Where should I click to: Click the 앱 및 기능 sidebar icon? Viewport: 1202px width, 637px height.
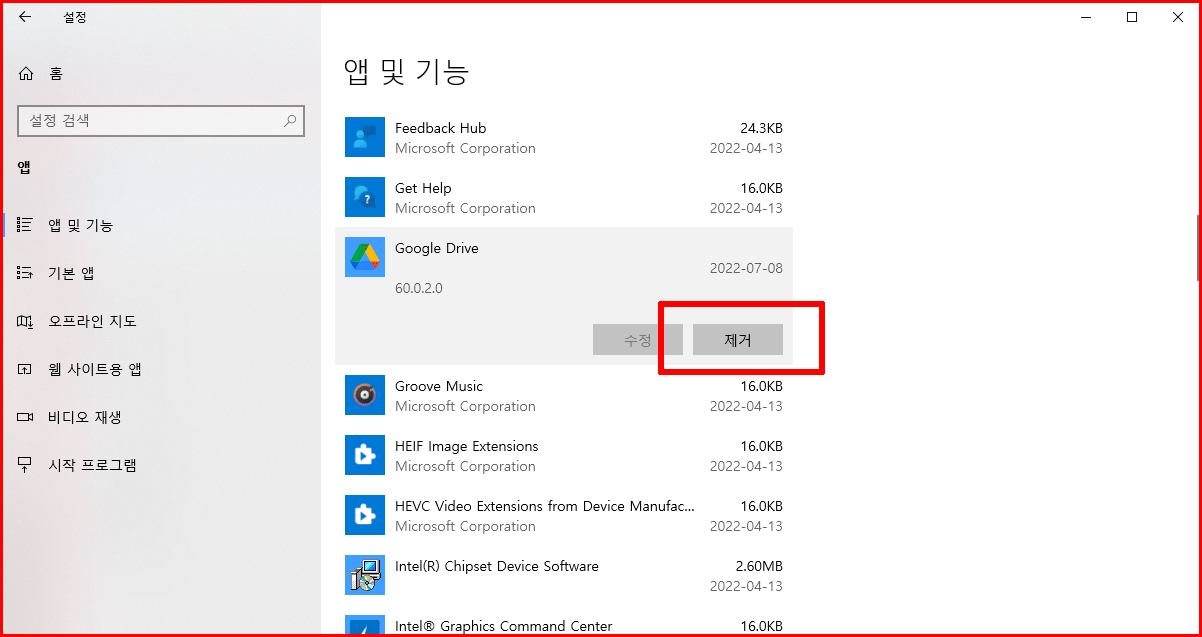(x=26, y=225)
